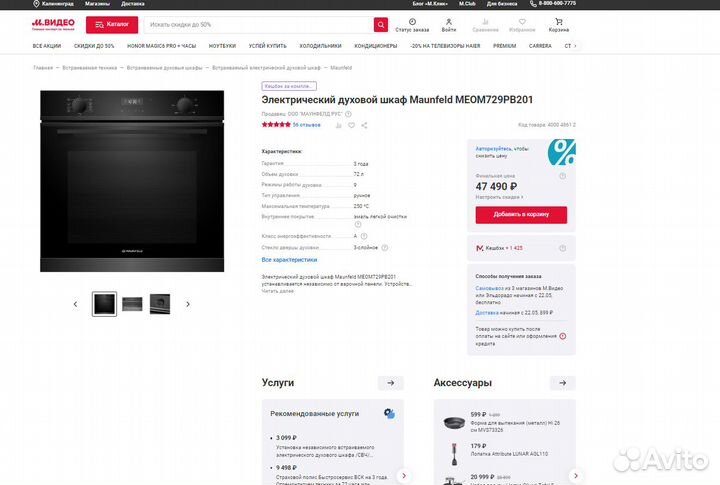Show energy class A info icon
The height and width of the screenshot is (485, 720).
364,236
